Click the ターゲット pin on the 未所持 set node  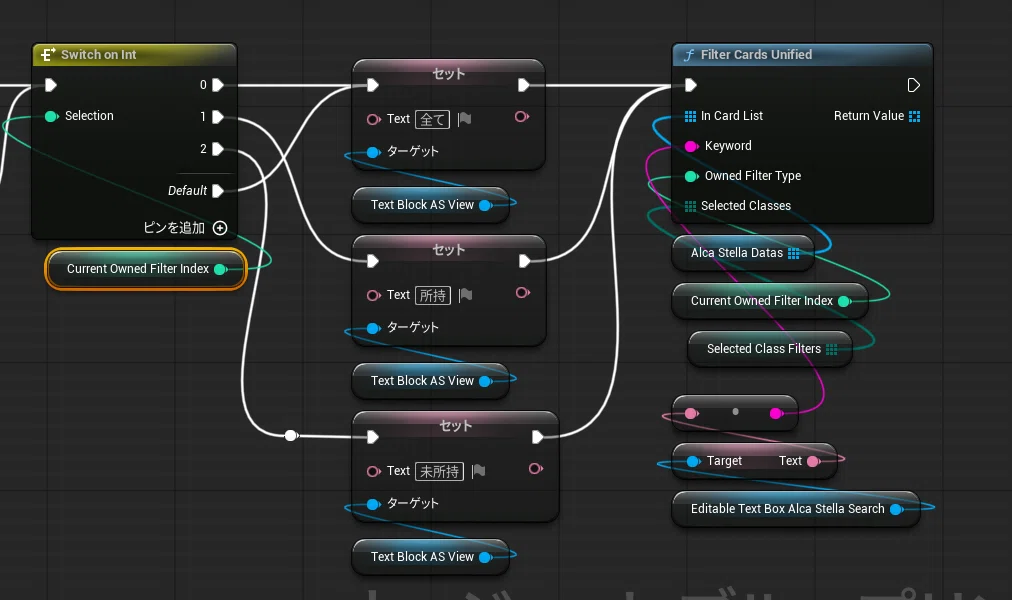[373, 505]
